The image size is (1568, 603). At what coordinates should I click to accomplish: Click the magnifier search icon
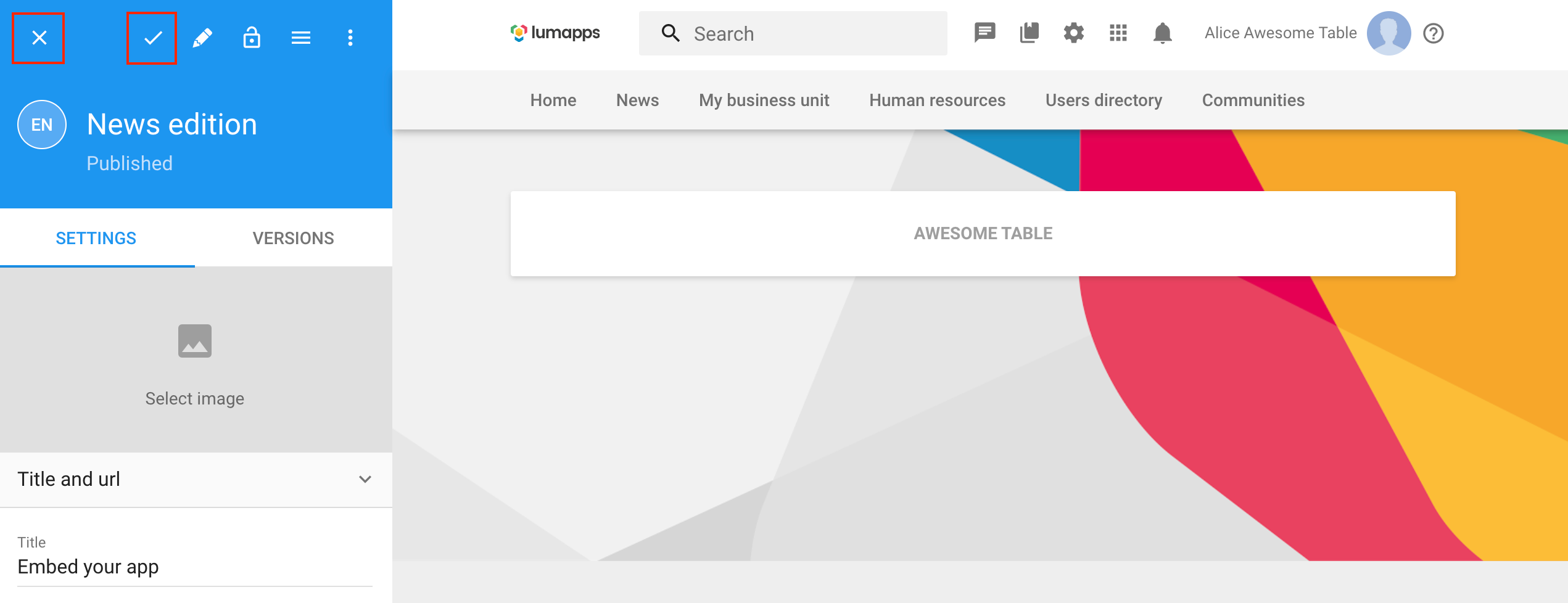click(671, 33)
